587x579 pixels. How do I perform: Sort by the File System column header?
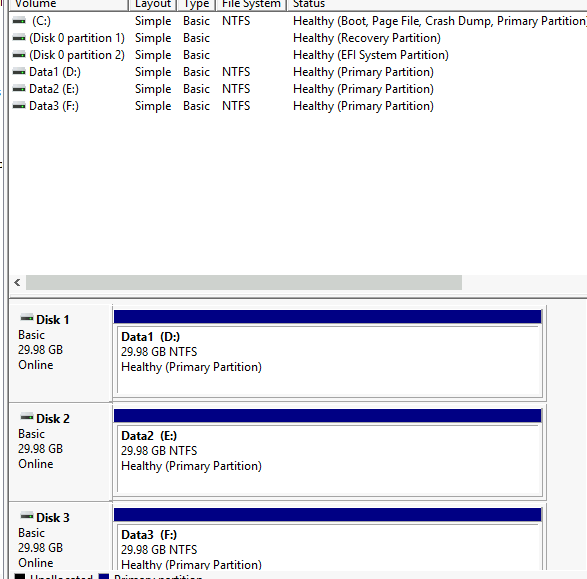point(251,4)
